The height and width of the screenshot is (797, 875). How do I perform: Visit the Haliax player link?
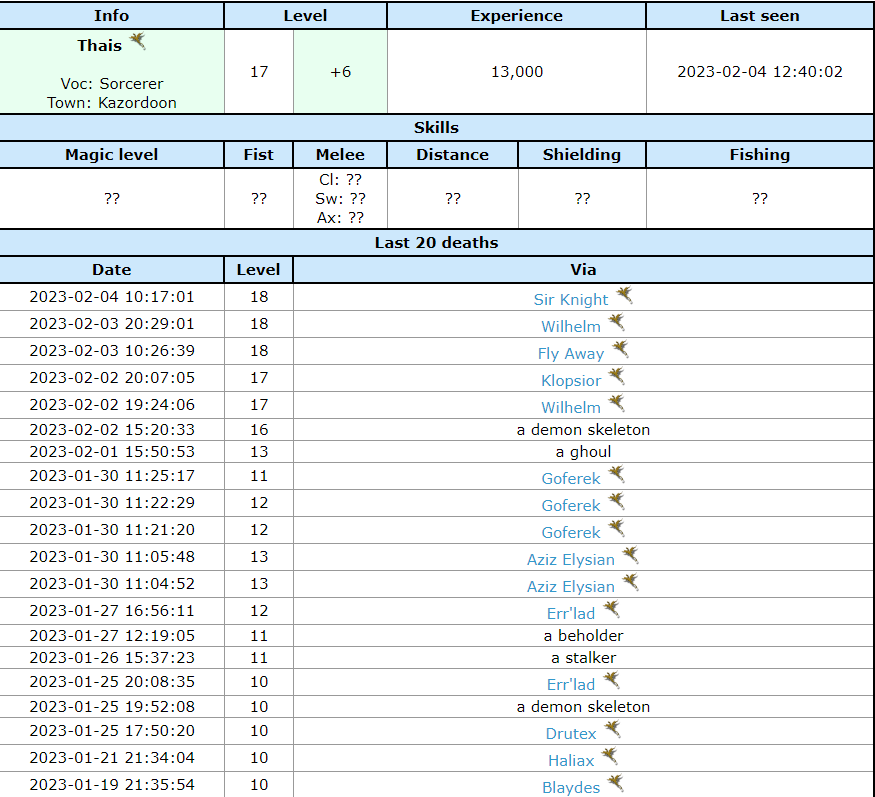571,761
